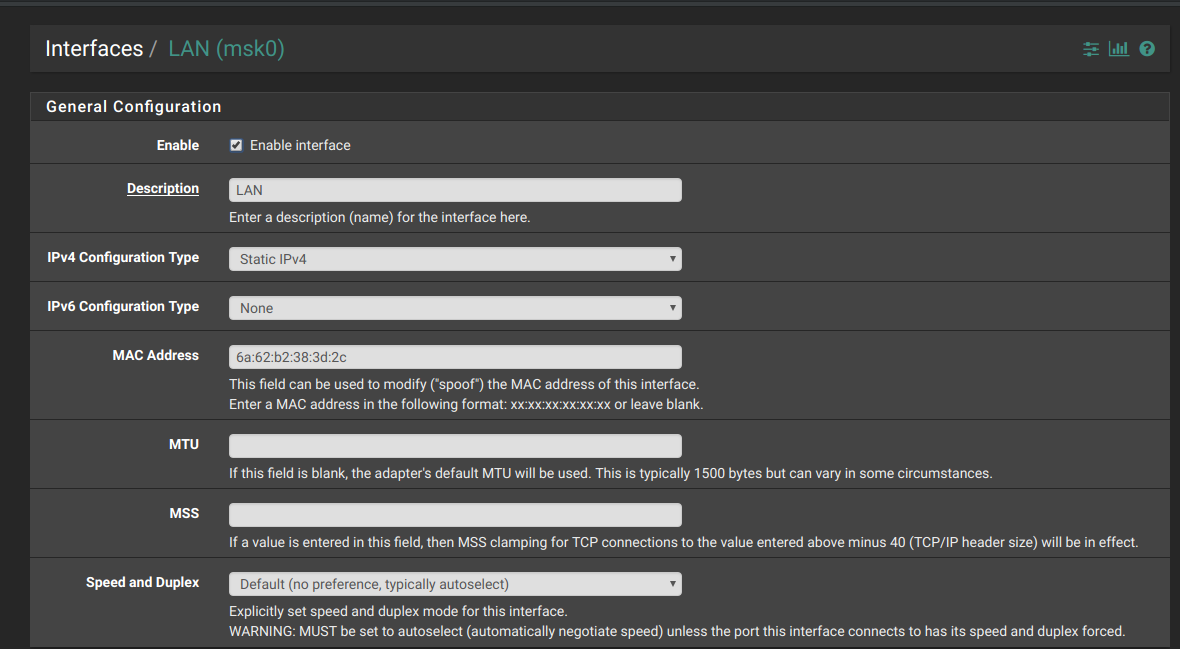Click into the empty MTU field
The height and width of the screenshot is (649, 1180).
[x=455, y=446]
